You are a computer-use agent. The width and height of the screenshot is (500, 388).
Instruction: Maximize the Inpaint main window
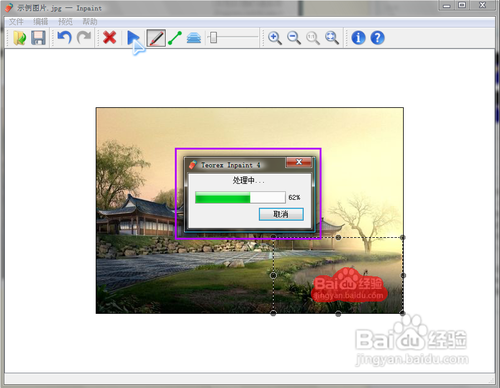[x=462, y=5]
